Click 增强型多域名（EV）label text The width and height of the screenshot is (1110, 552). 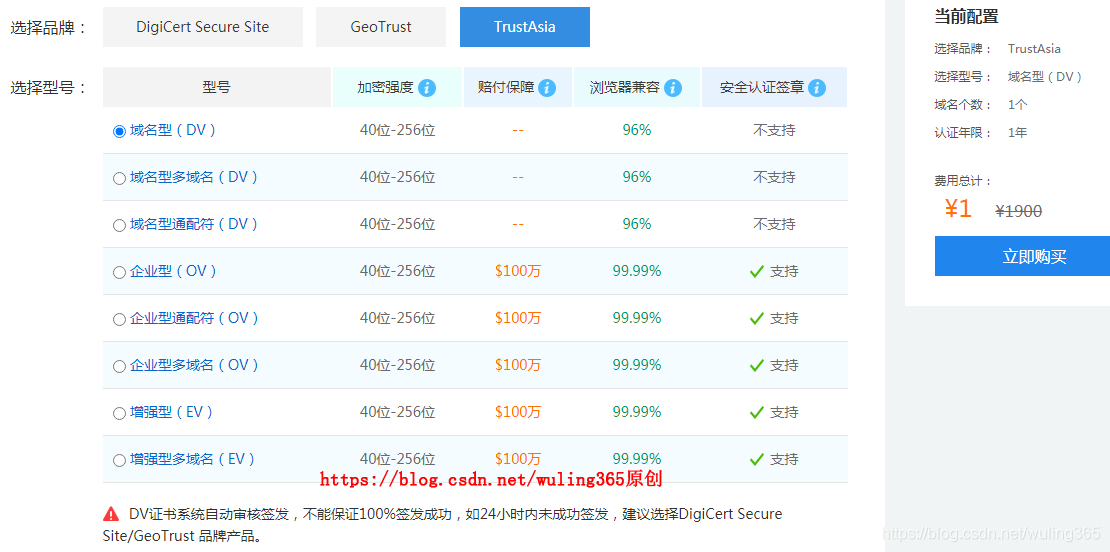193,459
